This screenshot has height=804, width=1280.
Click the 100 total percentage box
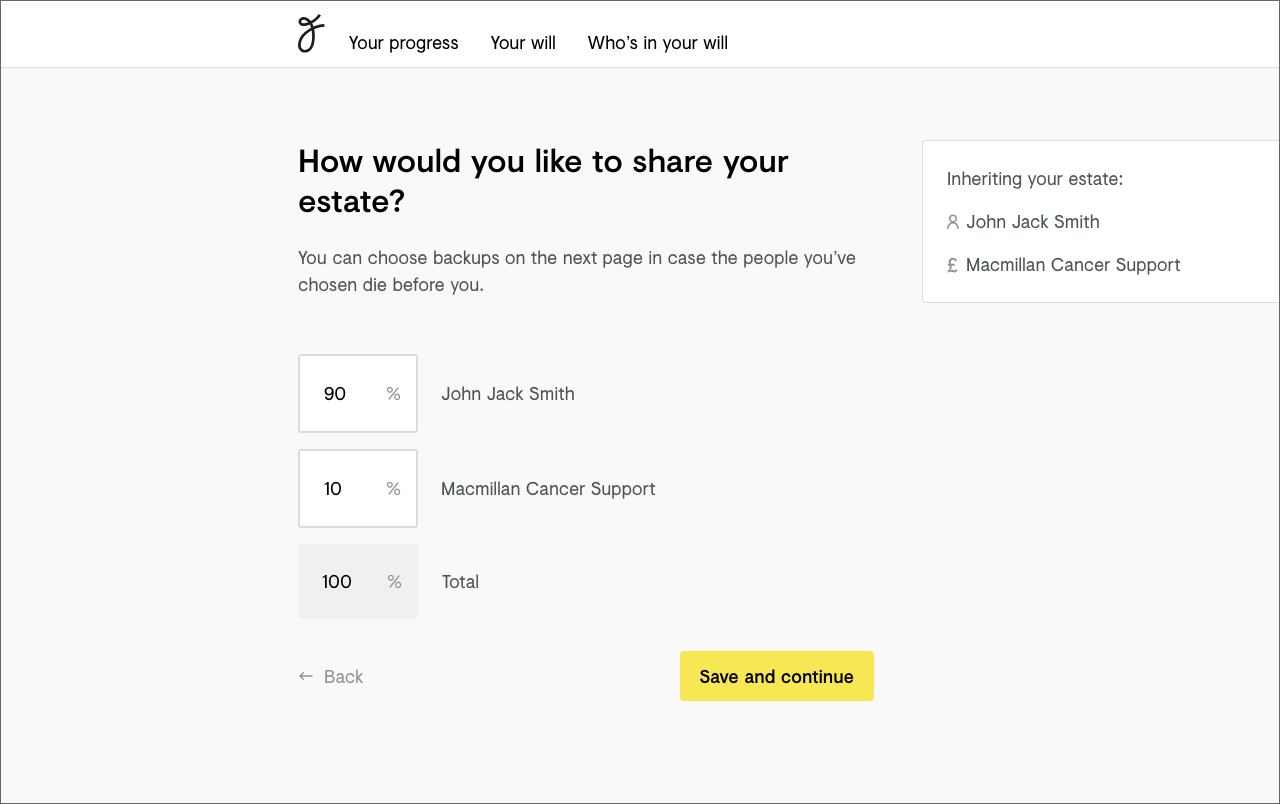[x=340, y=582]
